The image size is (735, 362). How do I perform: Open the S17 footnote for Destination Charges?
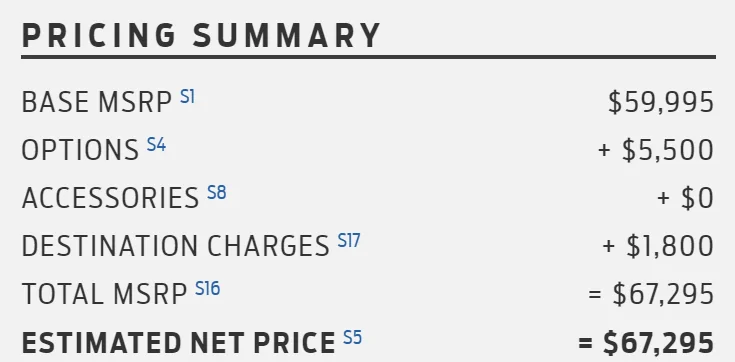(x=349, y=241)
